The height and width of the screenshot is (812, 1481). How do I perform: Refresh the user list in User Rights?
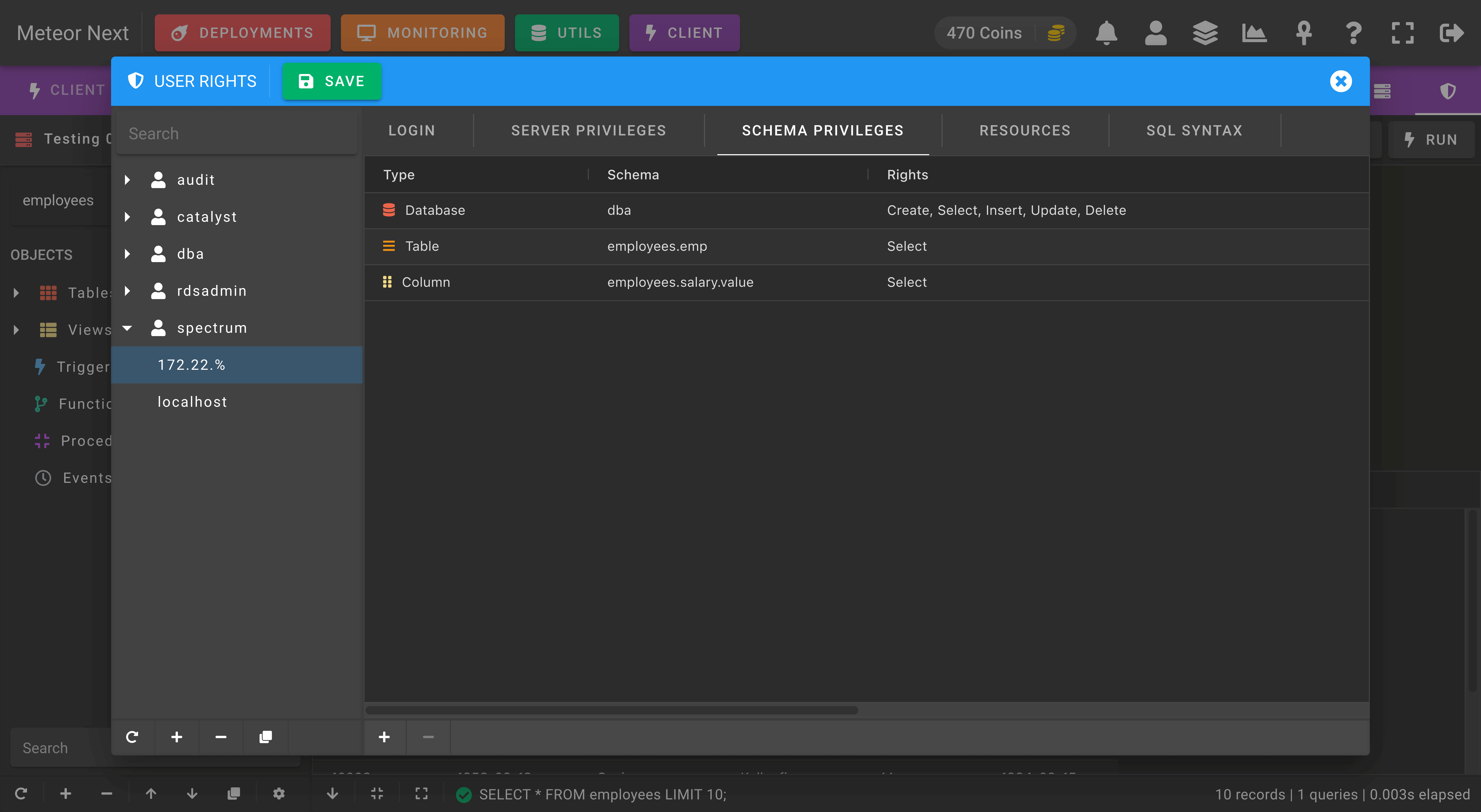point(132,737)
